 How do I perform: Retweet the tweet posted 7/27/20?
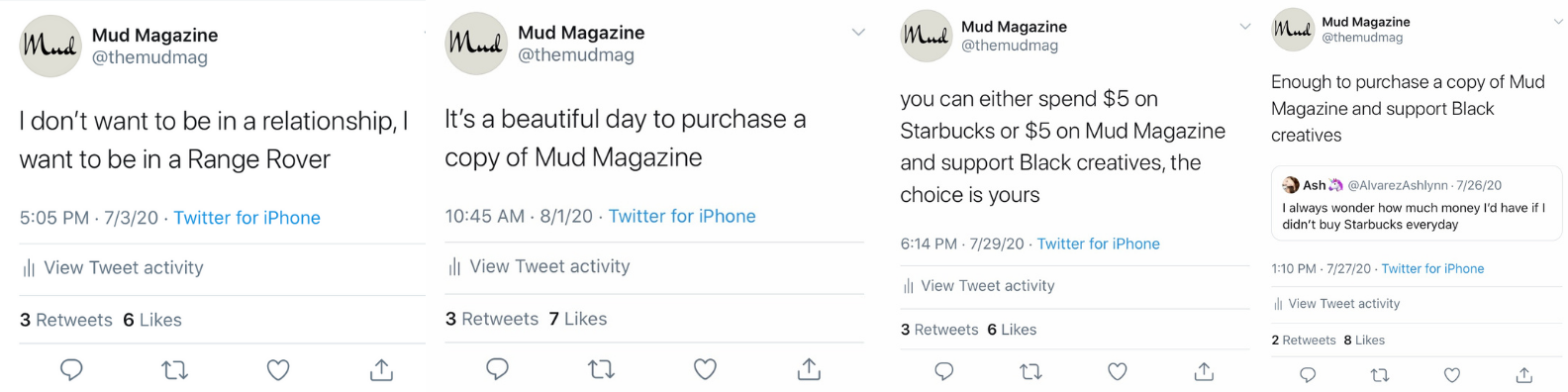(1380, 375)
